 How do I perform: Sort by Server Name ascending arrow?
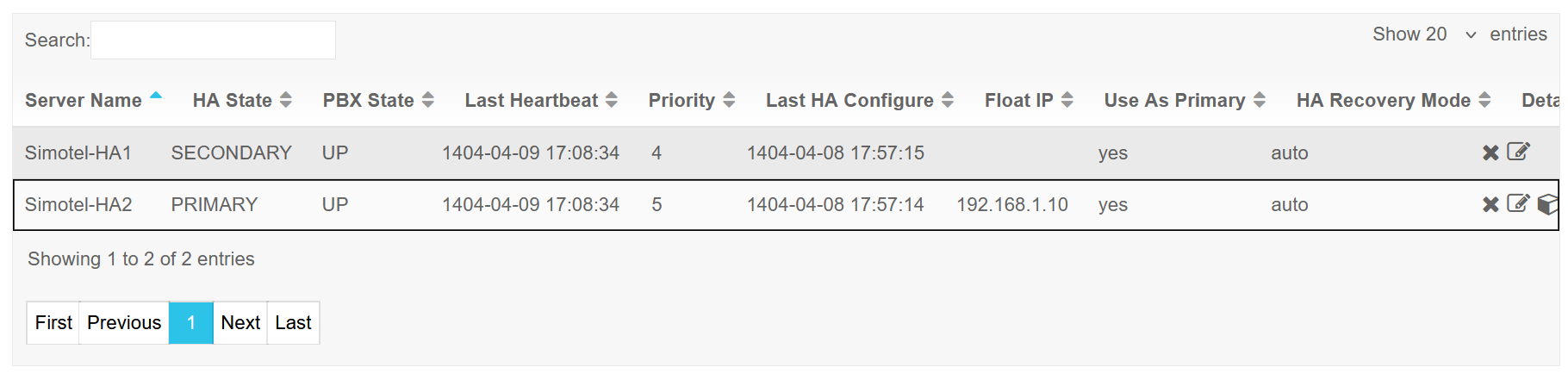[x=156, y=96]
